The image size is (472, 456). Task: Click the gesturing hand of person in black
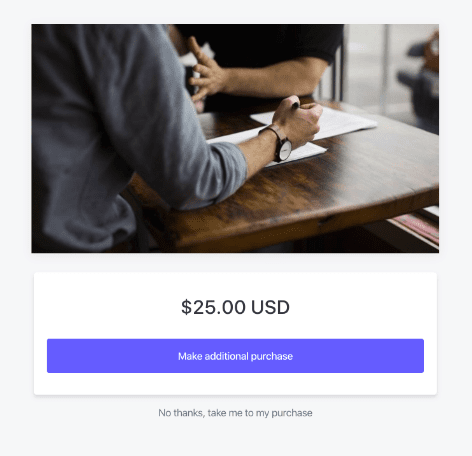[205, 72]
